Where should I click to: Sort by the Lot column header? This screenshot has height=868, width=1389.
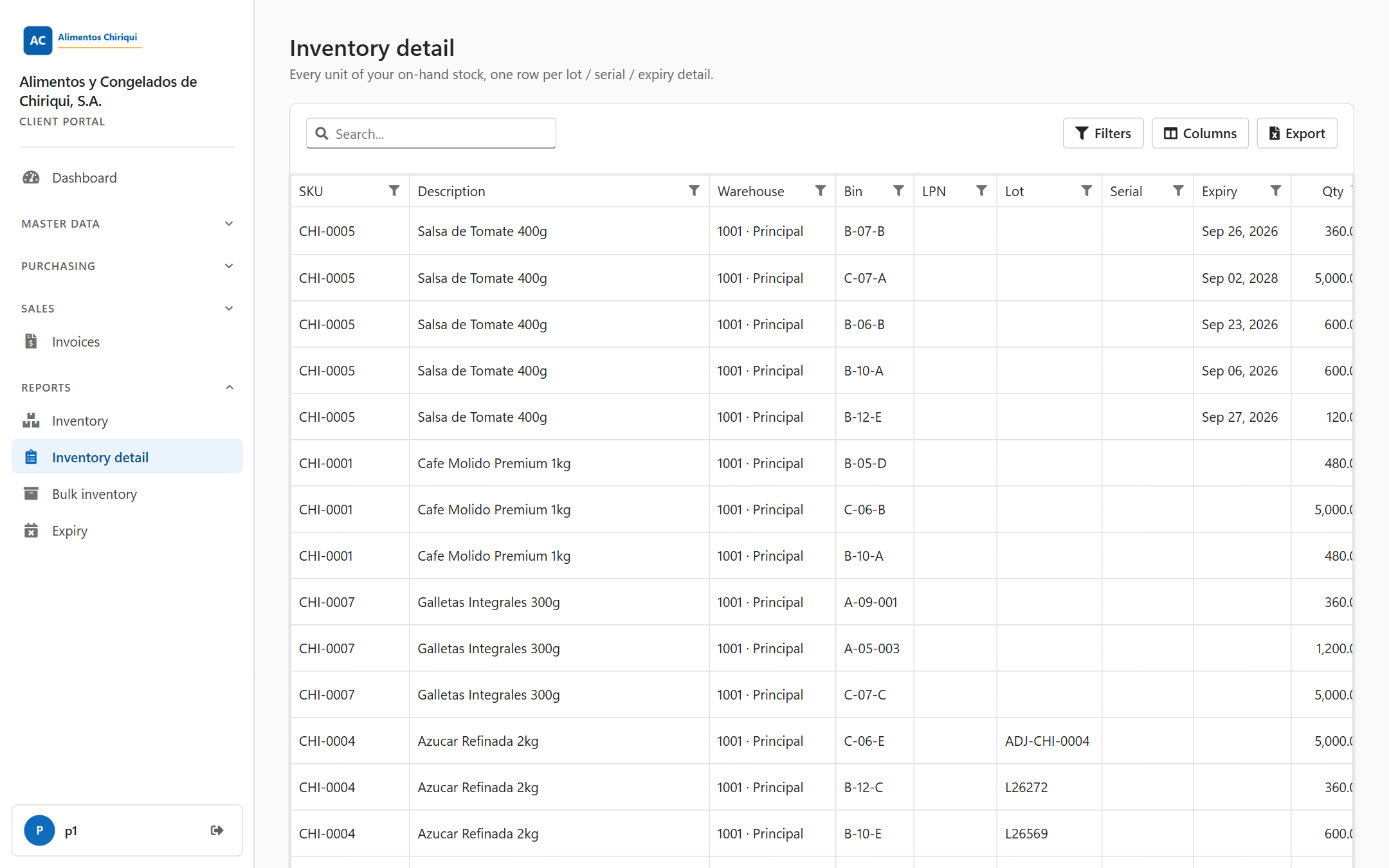[x=1014, y=191]
